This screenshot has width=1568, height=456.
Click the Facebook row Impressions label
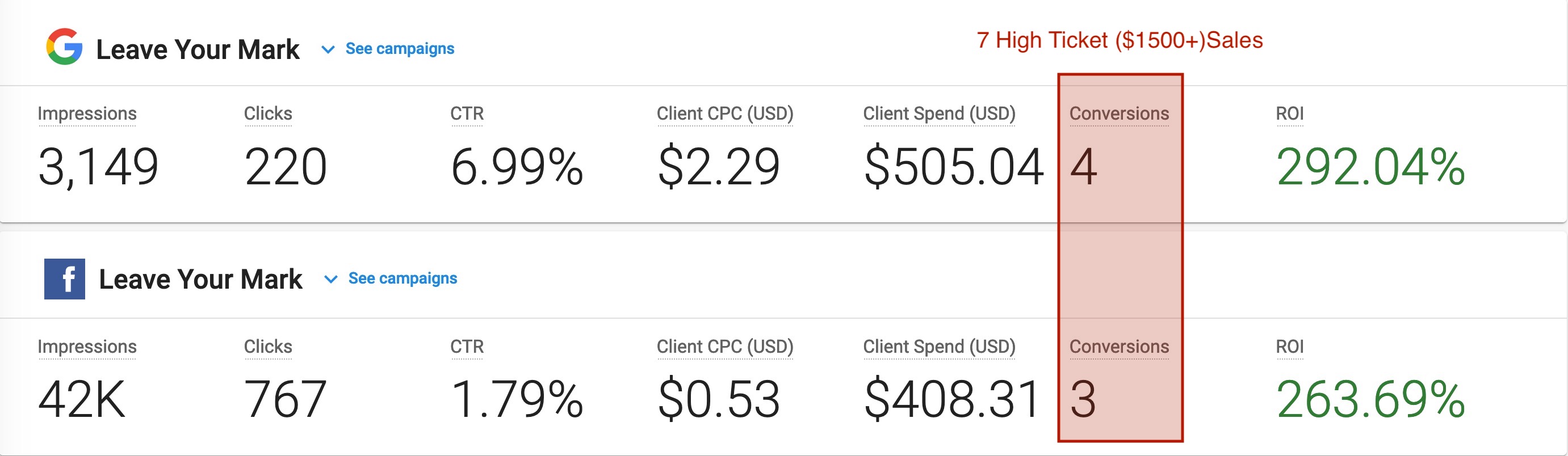[87, 347]
